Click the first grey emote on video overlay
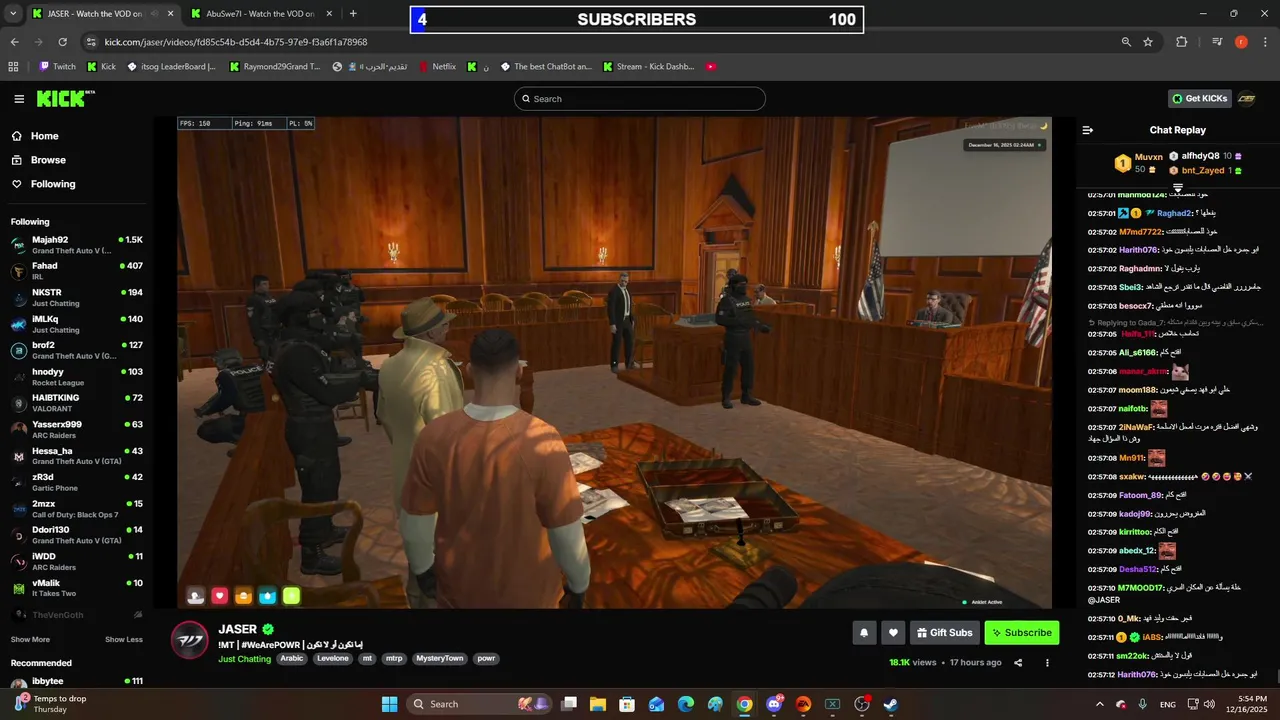This screenshot has width=1280, height=720. pyautogui.click(x=195, y=596)
